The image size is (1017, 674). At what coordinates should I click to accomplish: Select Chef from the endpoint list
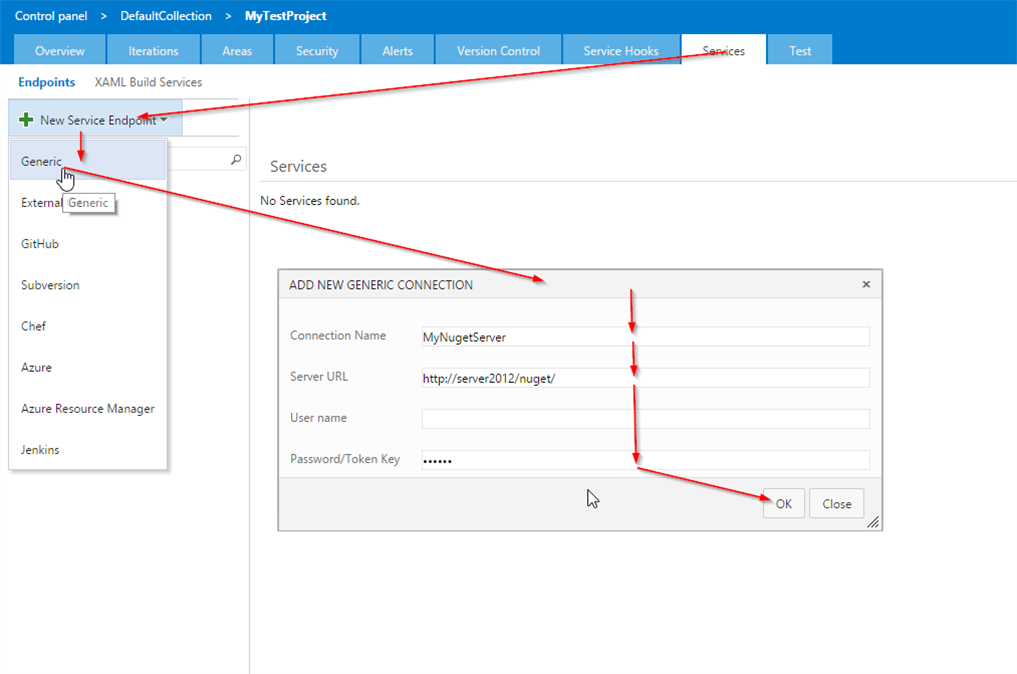(32, 326)
